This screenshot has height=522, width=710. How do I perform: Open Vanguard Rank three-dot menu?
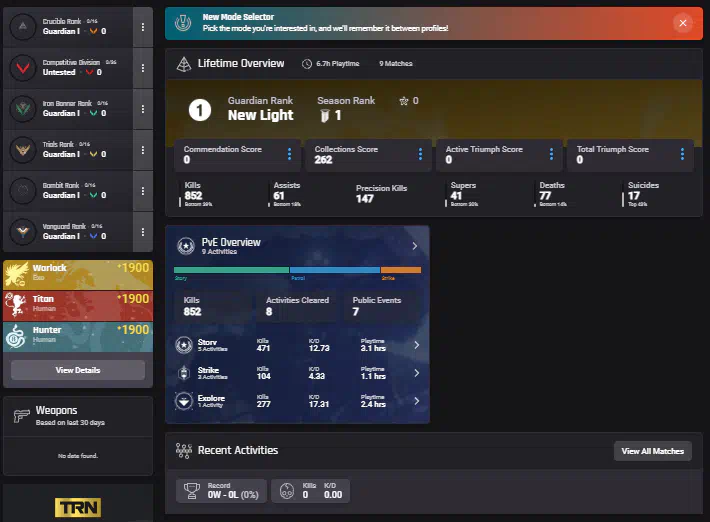point(143,232)
